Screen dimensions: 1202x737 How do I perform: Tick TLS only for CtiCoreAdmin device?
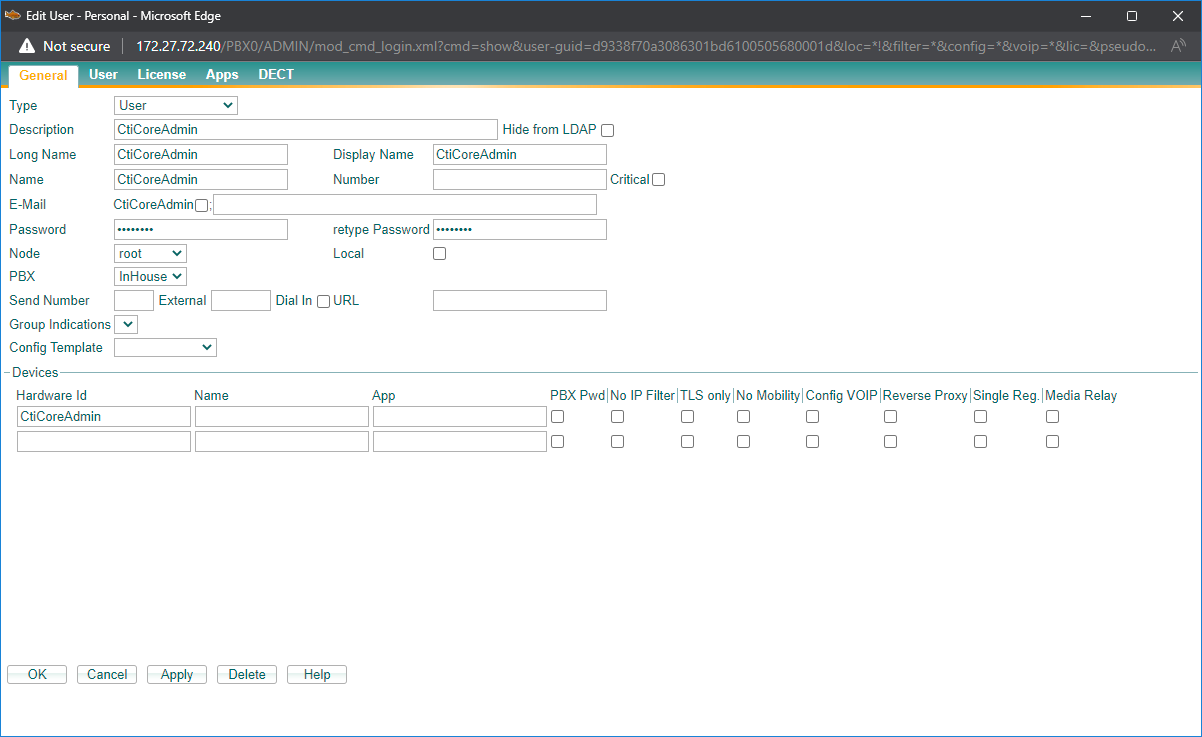click(687, 417)
